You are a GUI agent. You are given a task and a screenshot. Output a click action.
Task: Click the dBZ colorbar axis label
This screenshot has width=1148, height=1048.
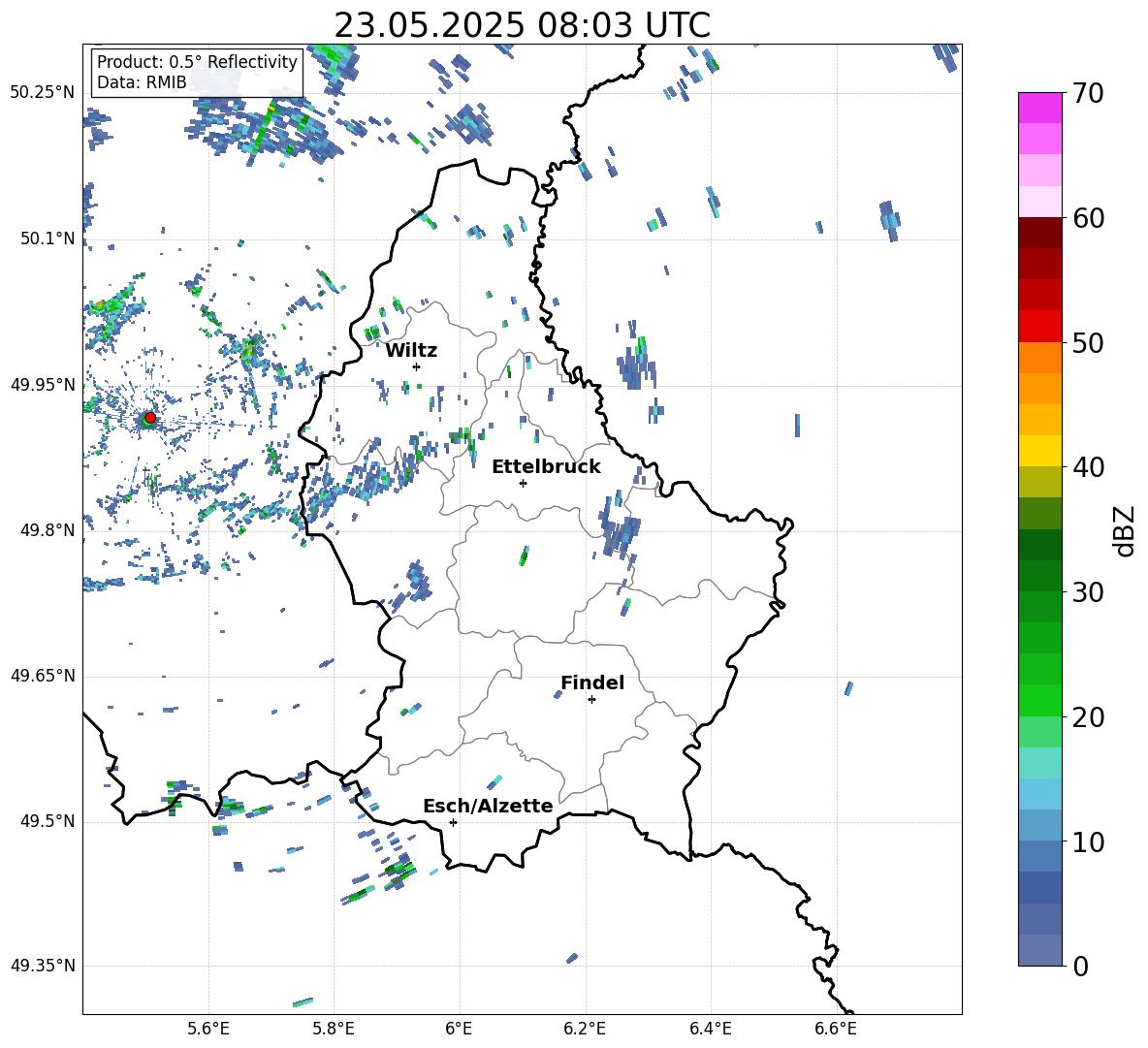tap(1125, 530)
